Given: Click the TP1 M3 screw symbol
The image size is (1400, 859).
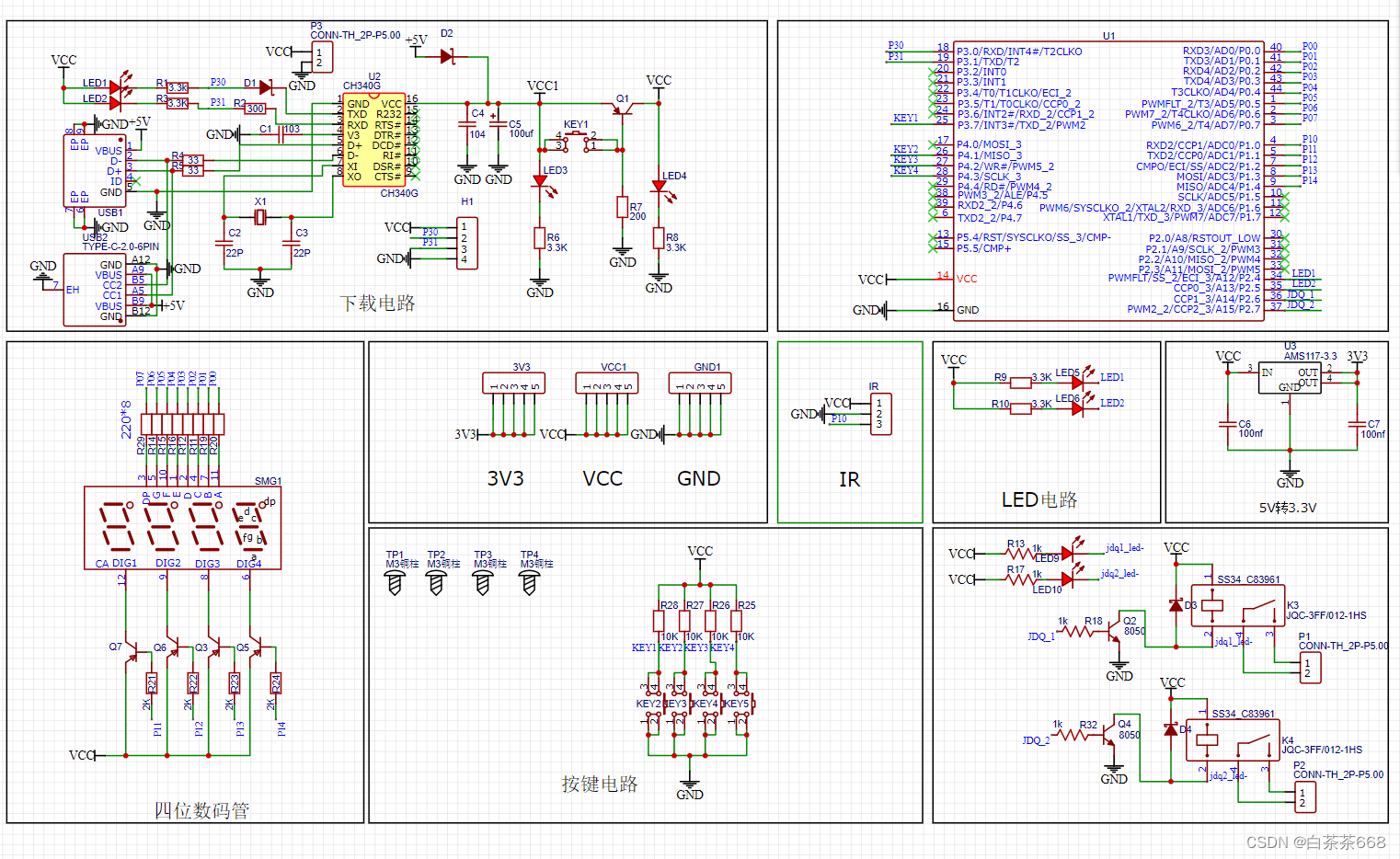Looking at the screenshot, I should (x=395, y=582).
